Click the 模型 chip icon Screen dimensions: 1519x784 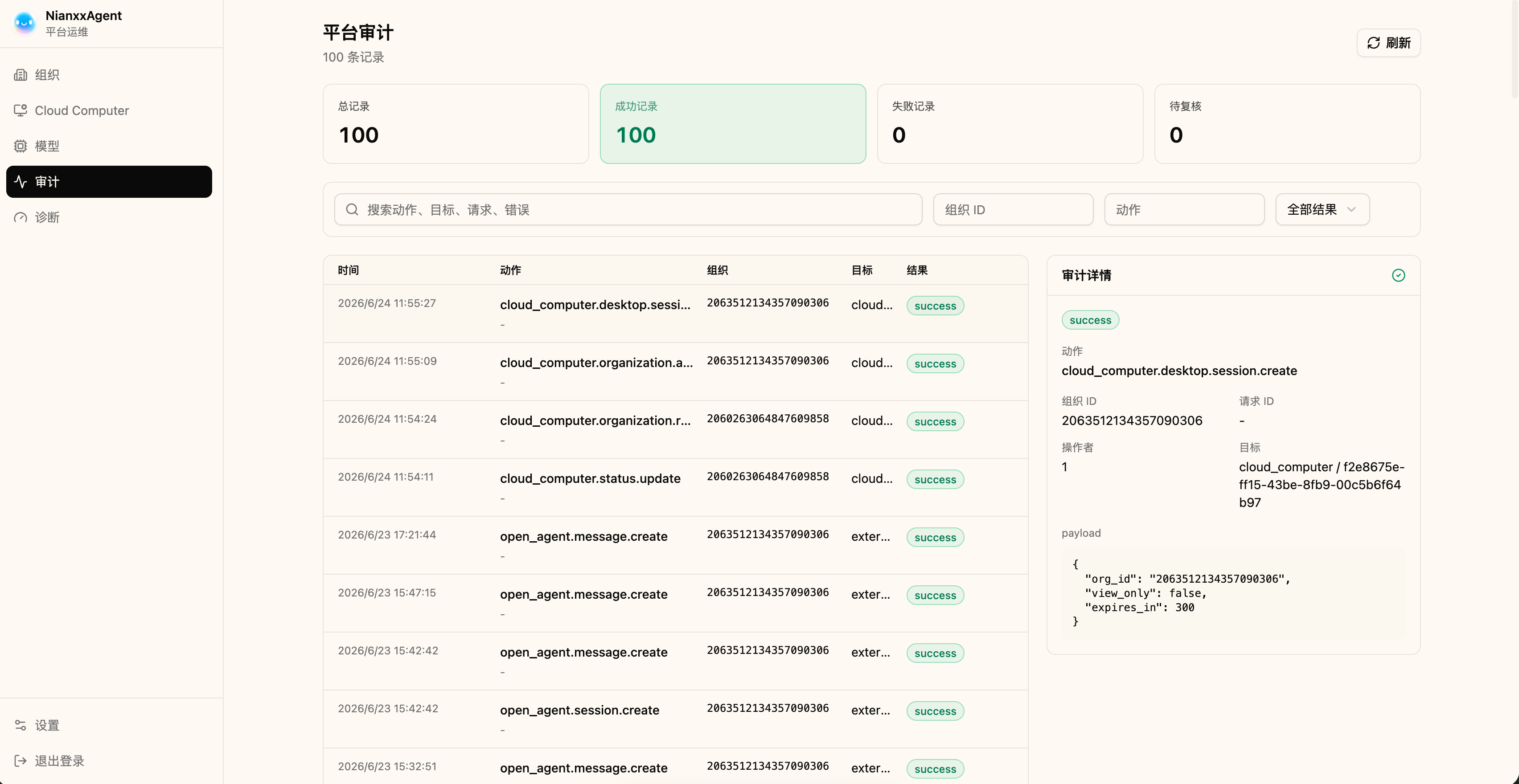(x=21, y=146)
